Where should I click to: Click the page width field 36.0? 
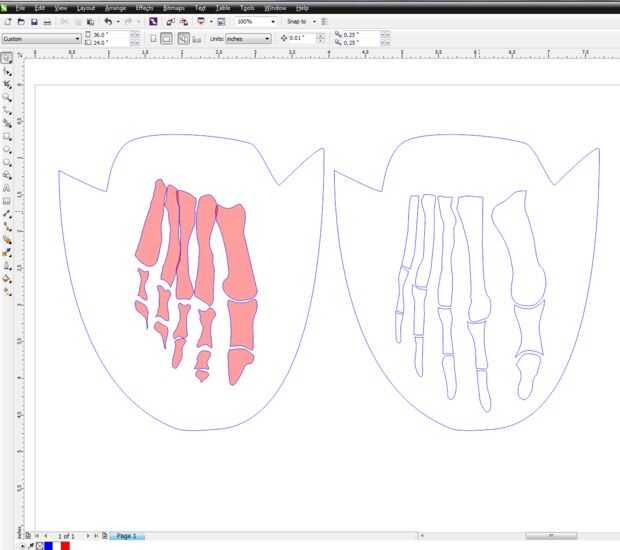coord(110,35)
